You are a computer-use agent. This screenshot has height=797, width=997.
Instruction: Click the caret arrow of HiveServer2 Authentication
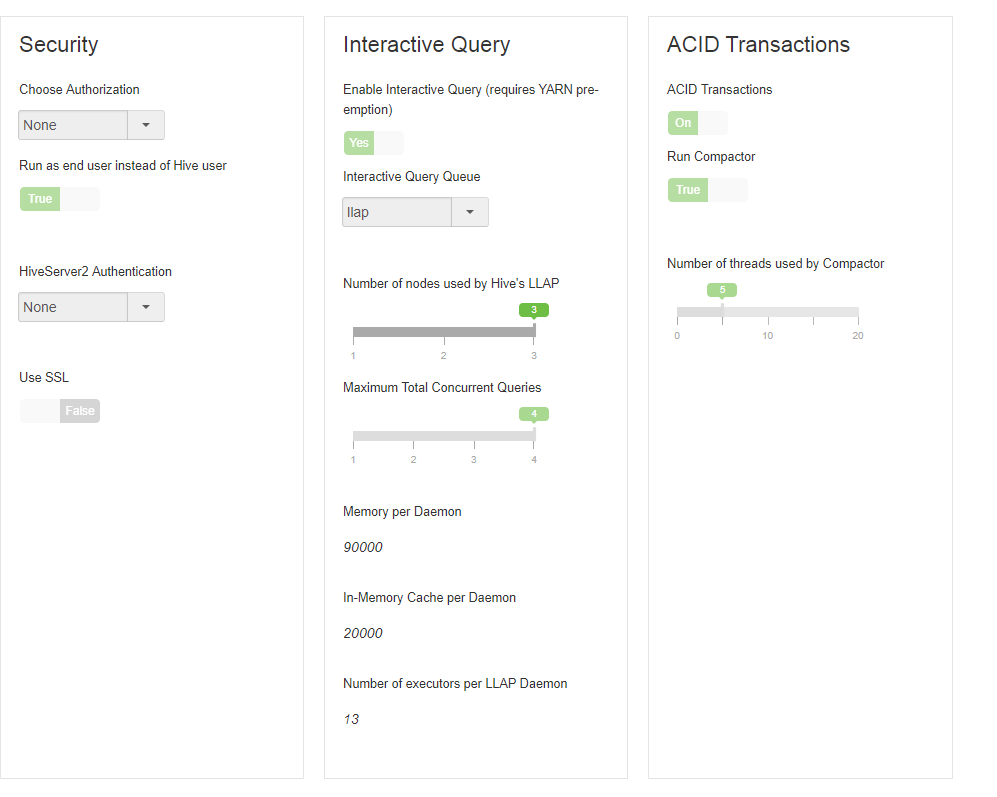[x=146, y=307]
